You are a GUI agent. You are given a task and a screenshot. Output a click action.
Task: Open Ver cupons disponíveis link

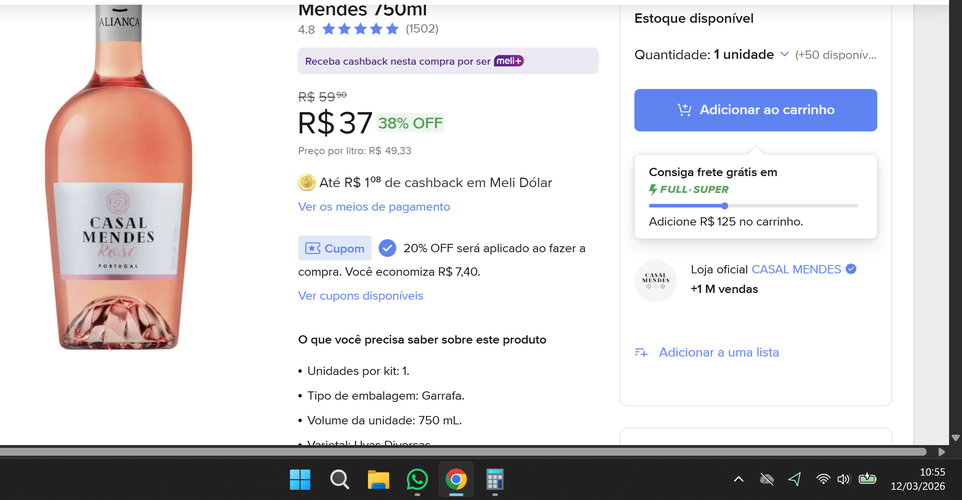tap(361, 296)
